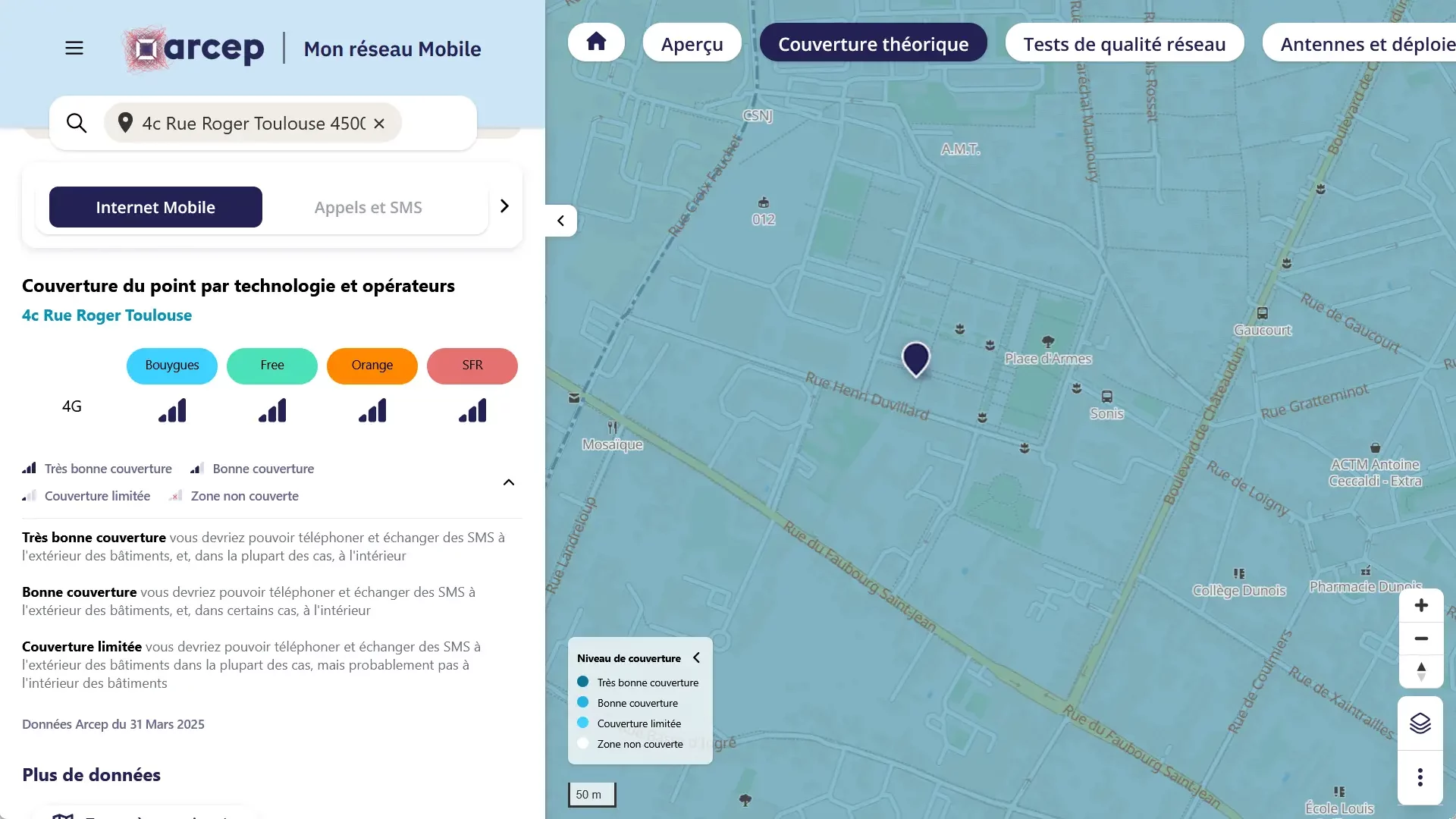
Task: Switch to Appels et SMS tab
Action: (x=368, y=207)
